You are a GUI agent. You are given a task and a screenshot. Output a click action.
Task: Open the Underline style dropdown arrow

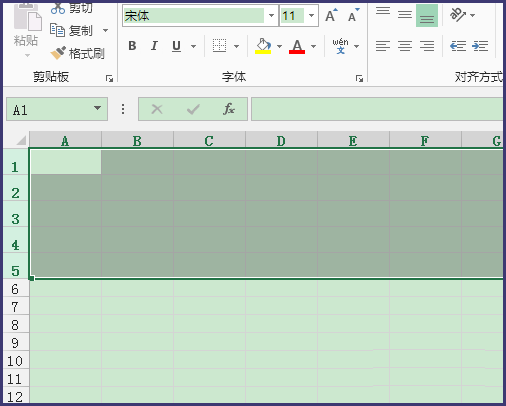point(193,46)
